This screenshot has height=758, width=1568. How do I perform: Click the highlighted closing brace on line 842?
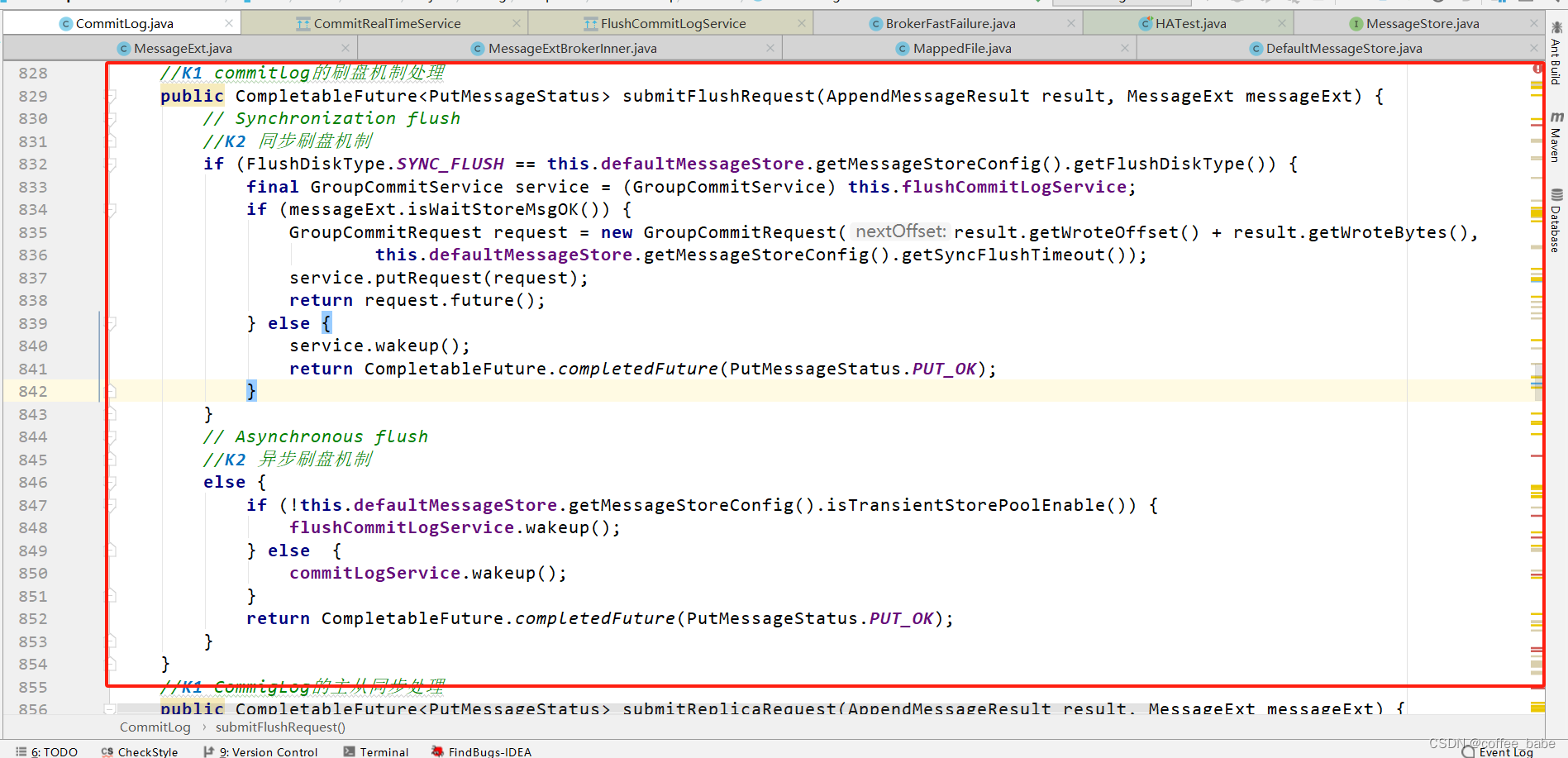251,391
